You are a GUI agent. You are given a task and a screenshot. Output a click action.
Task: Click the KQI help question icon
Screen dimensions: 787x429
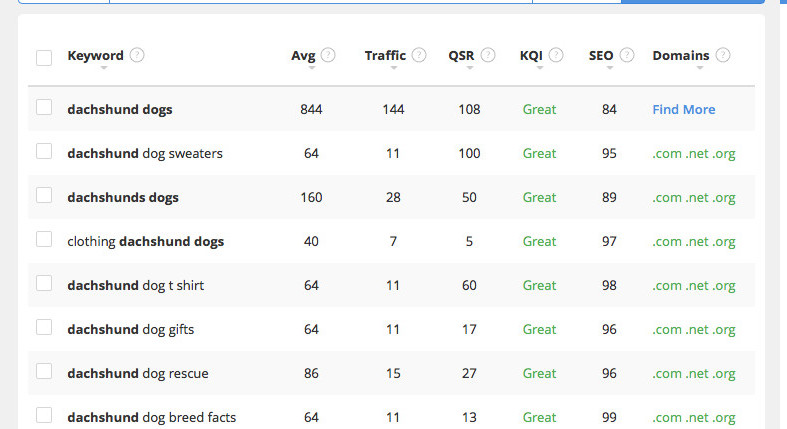[x=556, y=55]
